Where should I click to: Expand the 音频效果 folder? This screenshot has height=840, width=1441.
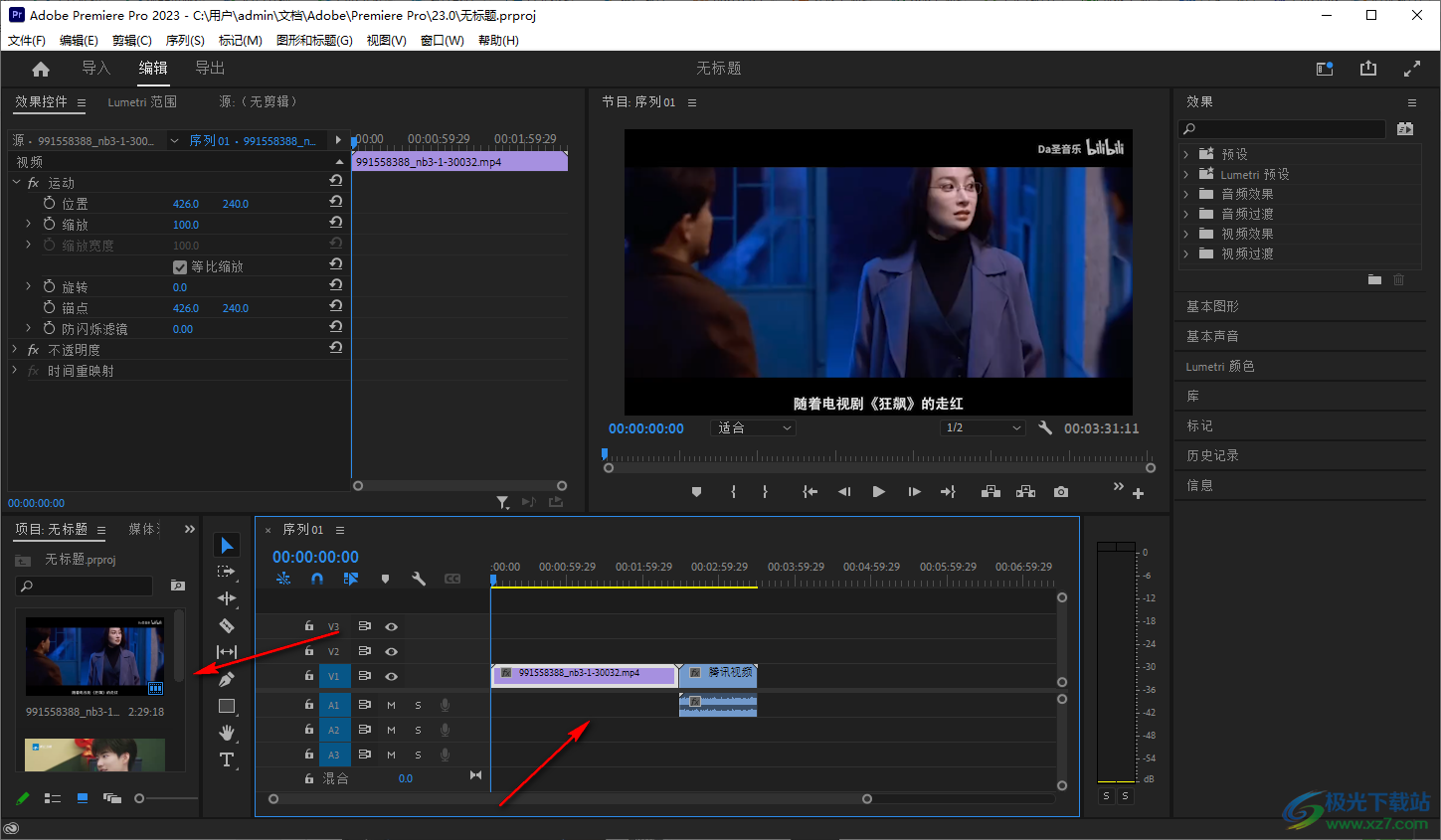(x=1186, y=194)
